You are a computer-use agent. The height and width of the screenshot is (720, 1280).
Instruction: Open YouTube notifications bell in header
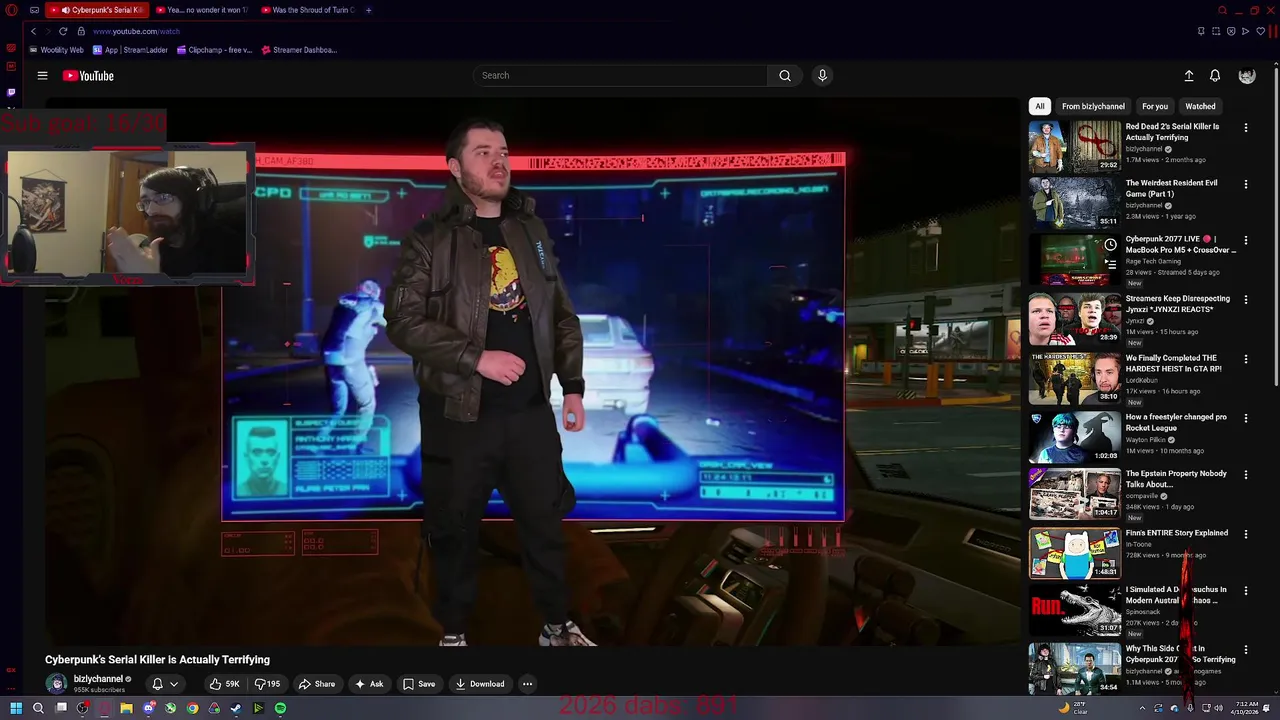[1215, 76]
